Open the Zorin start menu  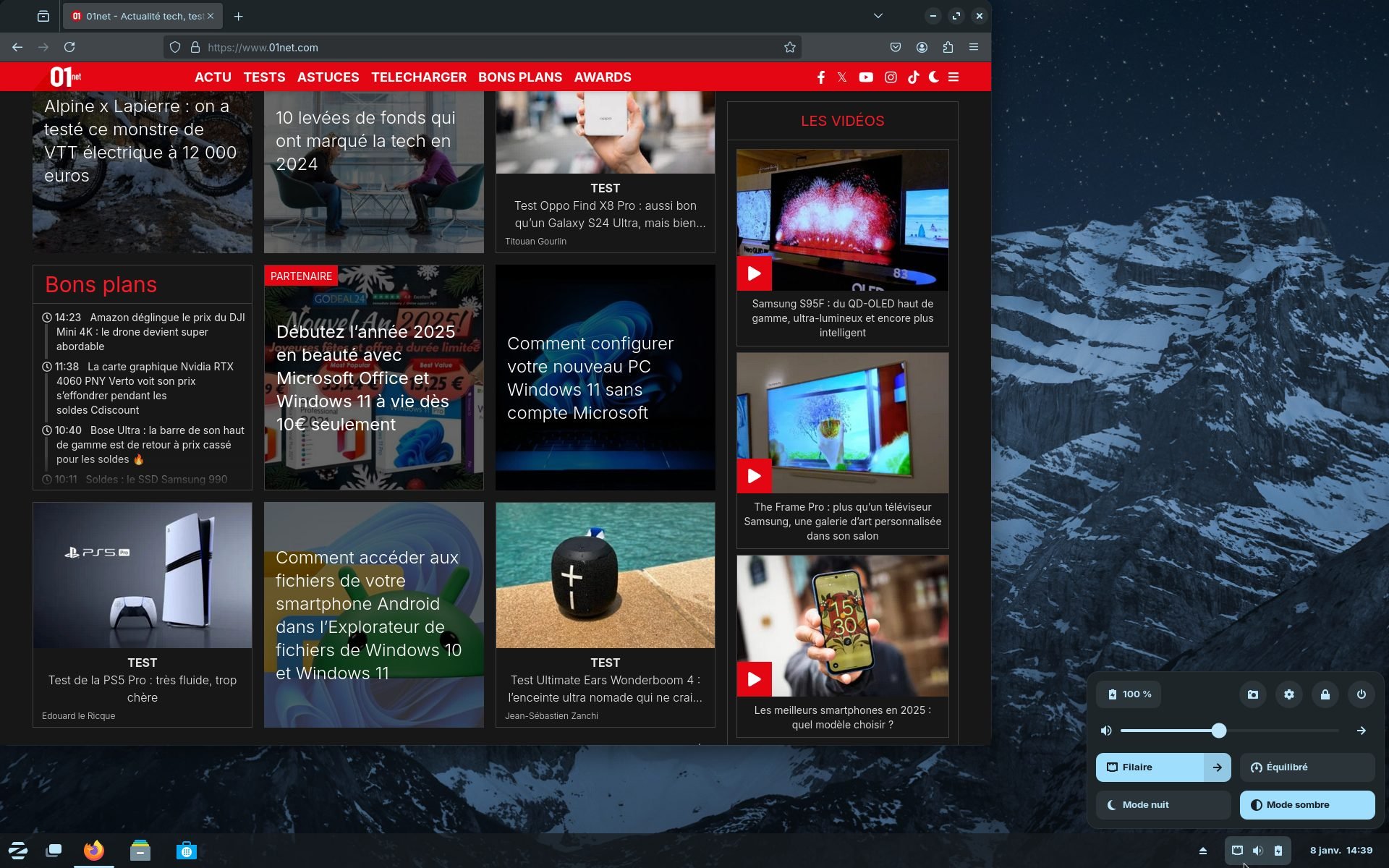click(17, 851)
